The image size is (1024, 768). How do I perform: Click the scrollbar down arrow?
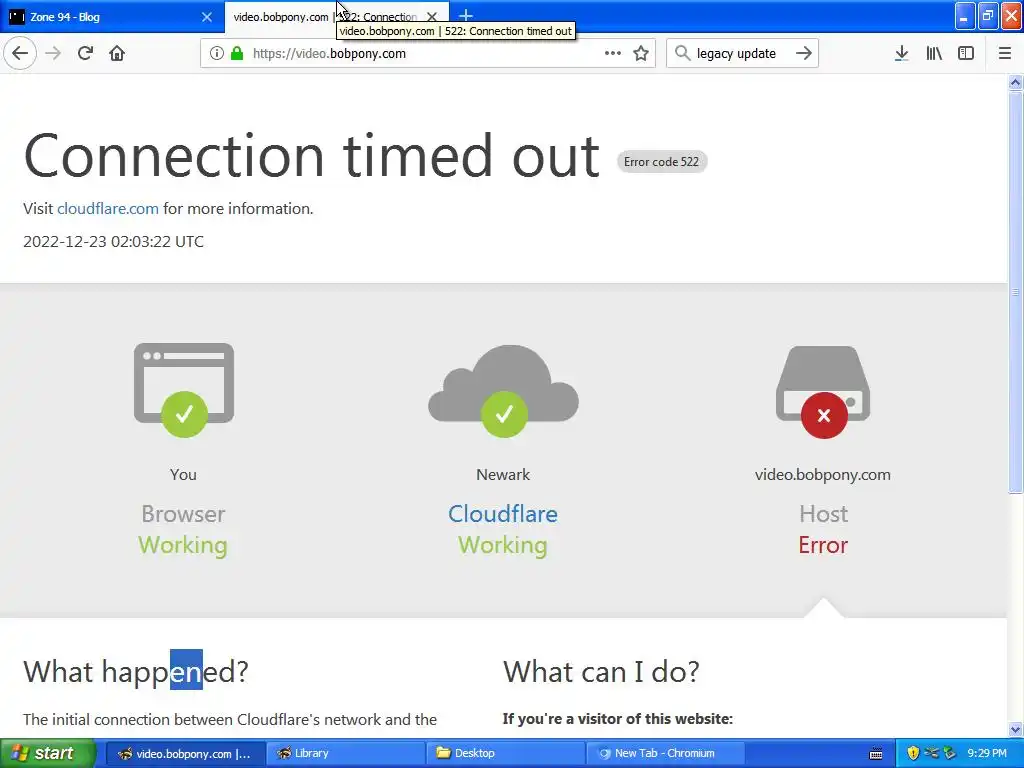1015,729
